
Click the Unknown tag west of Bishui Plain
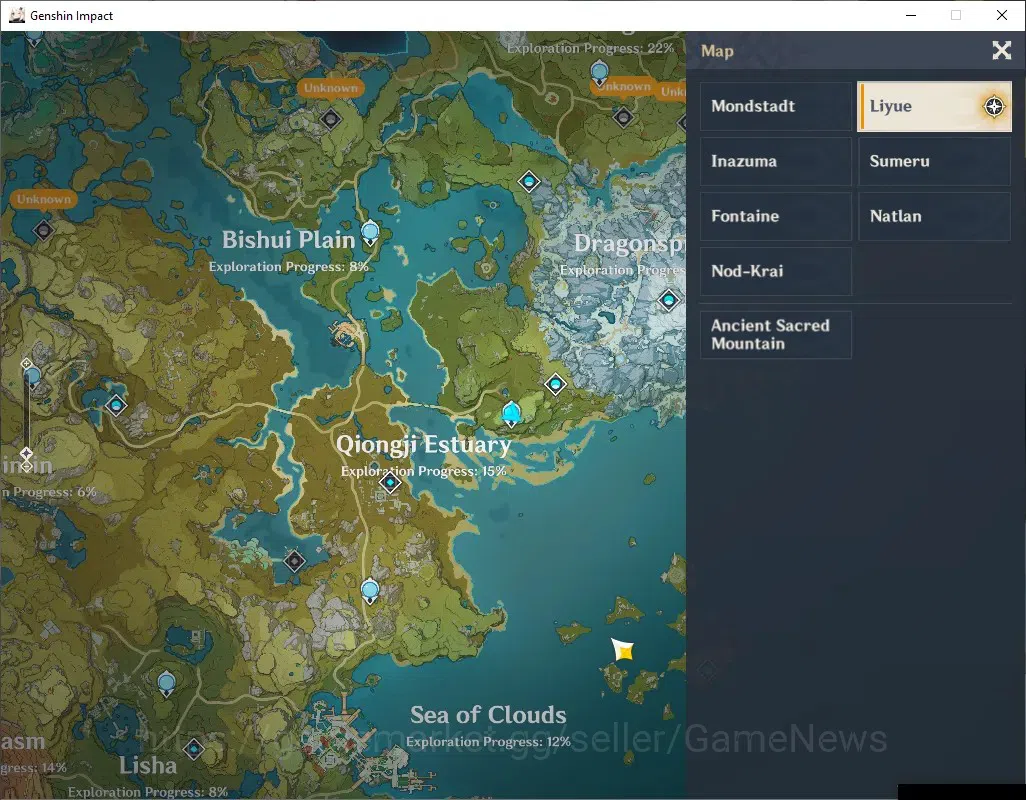click(x=44, y=199)
